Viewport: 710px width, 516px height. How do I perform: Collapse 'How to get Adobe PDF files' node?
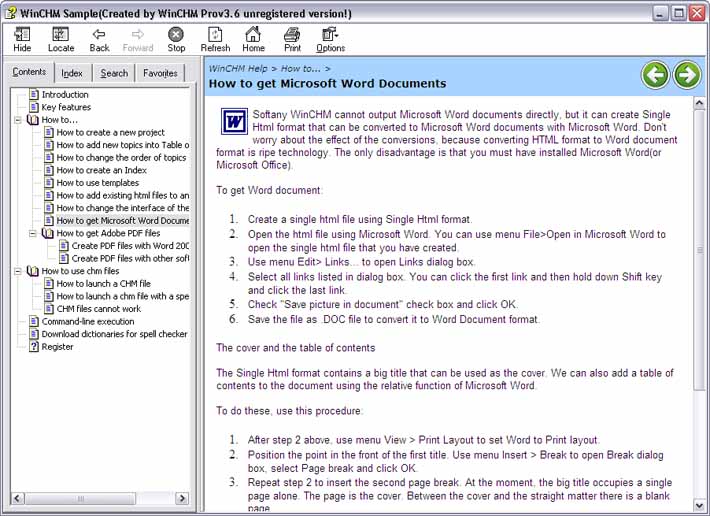click(x=35, y=233)
